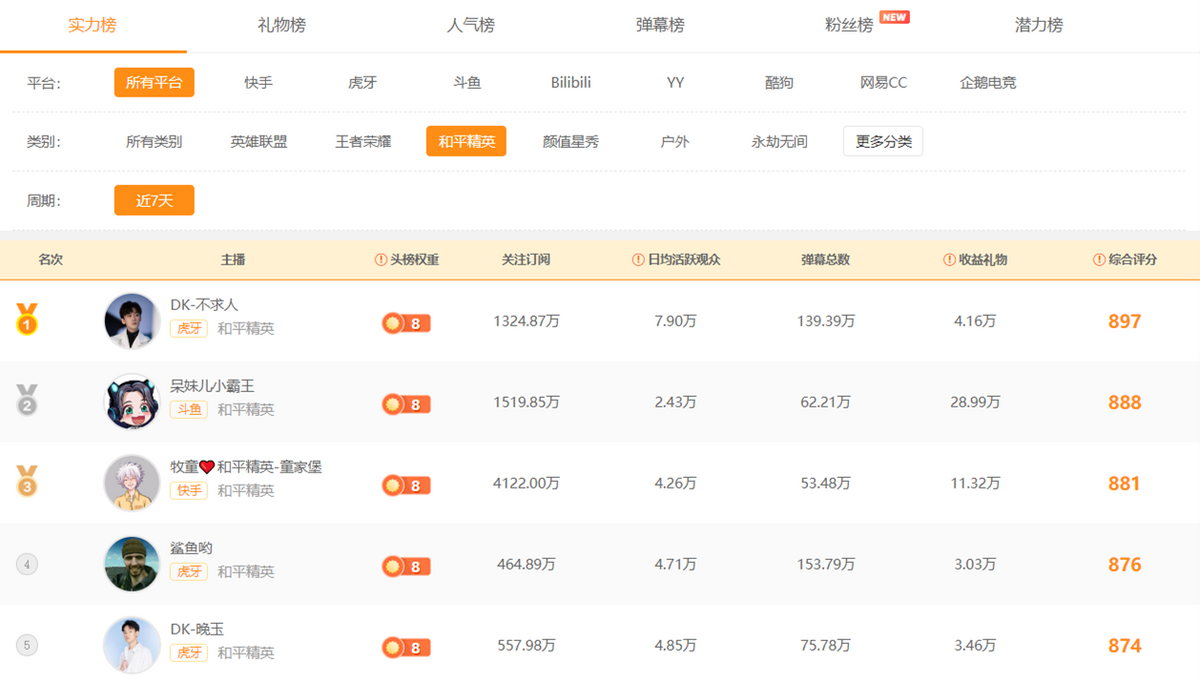This screenshot has height=685, width=1200.
Task: Click the level 8 badge next to DK-不求人
Action: pyautogui.click(x=405, y=323)
